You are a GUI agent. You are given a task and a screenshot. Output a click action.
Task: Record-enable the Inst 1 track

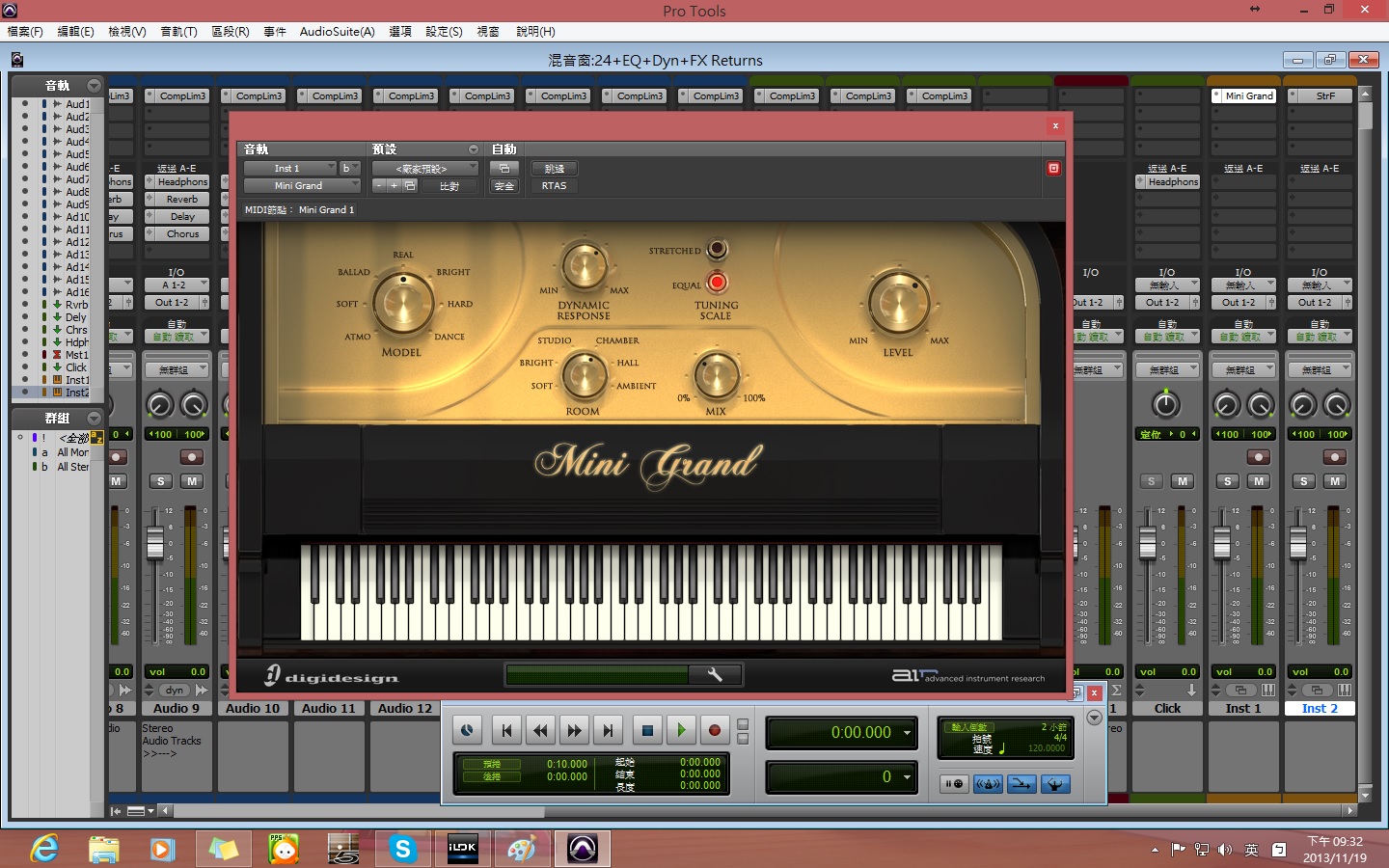pyautogui.click(x=1258, y=456)
